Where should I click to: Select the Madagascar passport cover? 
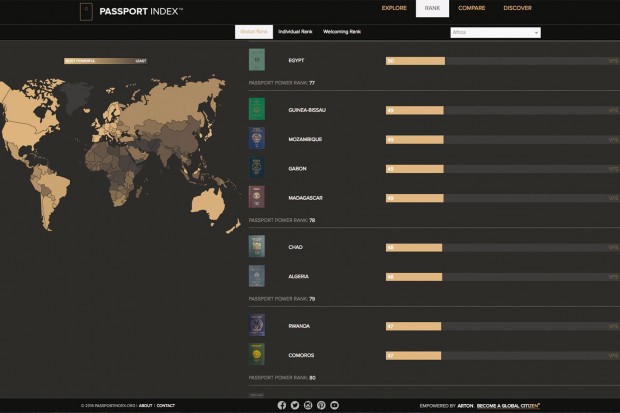point(257,197)
